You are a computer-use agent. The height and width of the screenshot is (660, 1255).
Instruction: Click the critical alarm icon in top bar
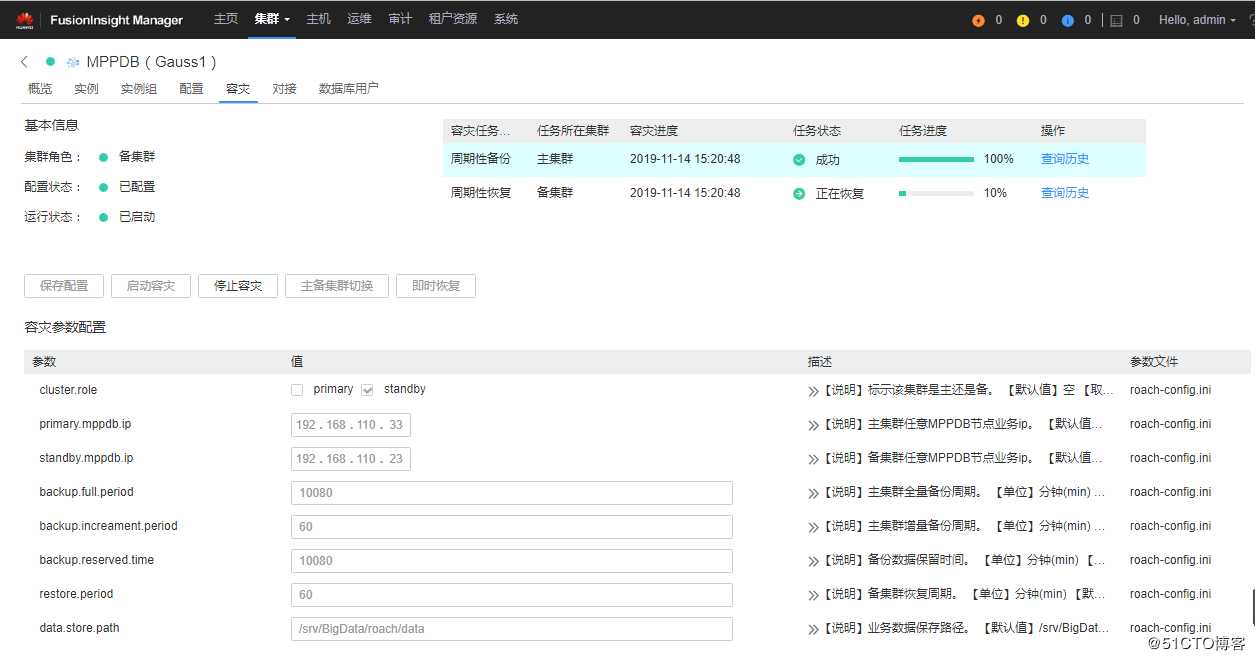pyautogui.click(x=977, y=19)
